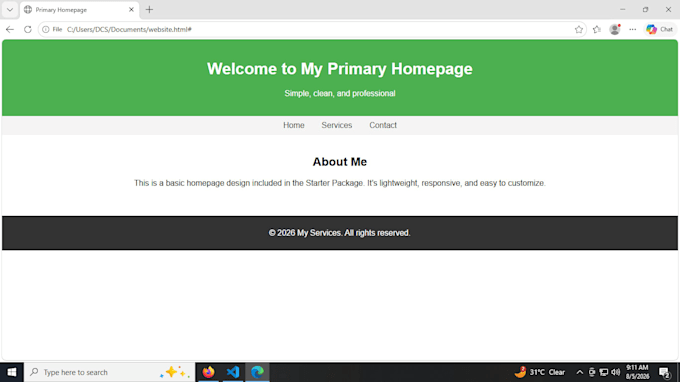Show hidden system tray icons
Image resolution: width=680 pixels, height=382 pixels.
click(579, 372)
